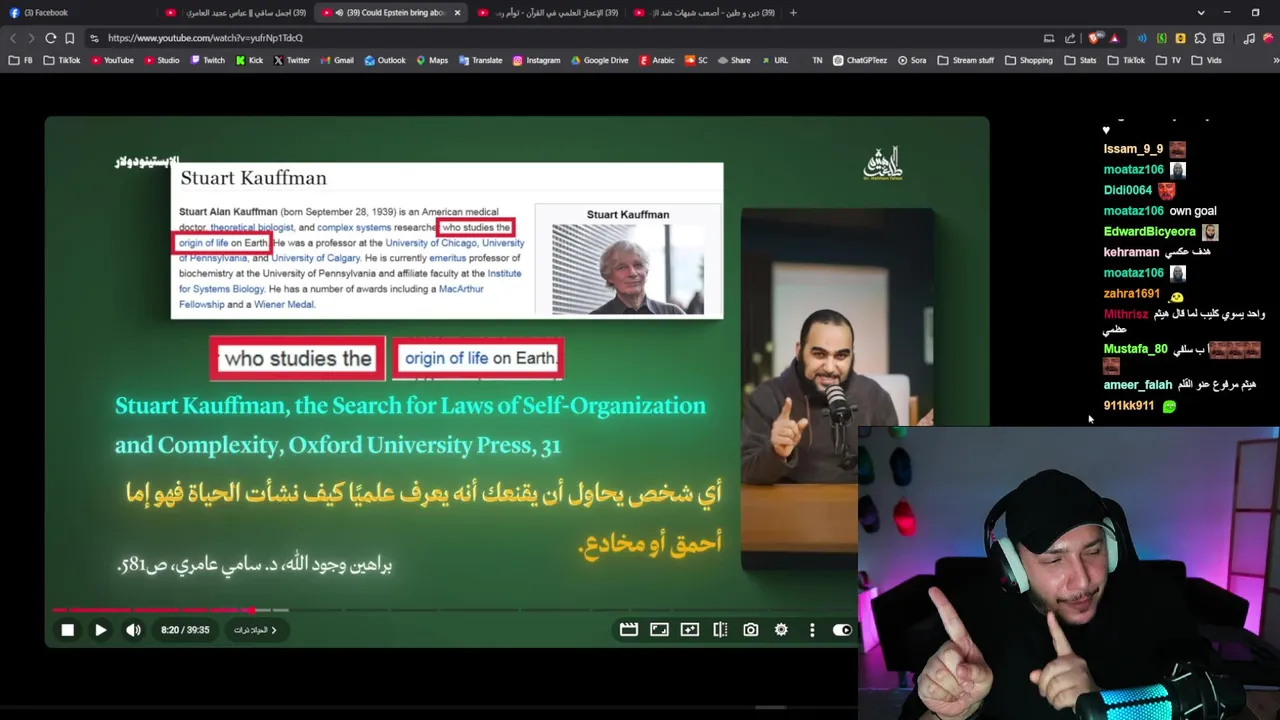Image resolution: width=1280 pixels, height=720 pixels.
Task: Open the Outlook bookmark
Action: click(385, 60)
